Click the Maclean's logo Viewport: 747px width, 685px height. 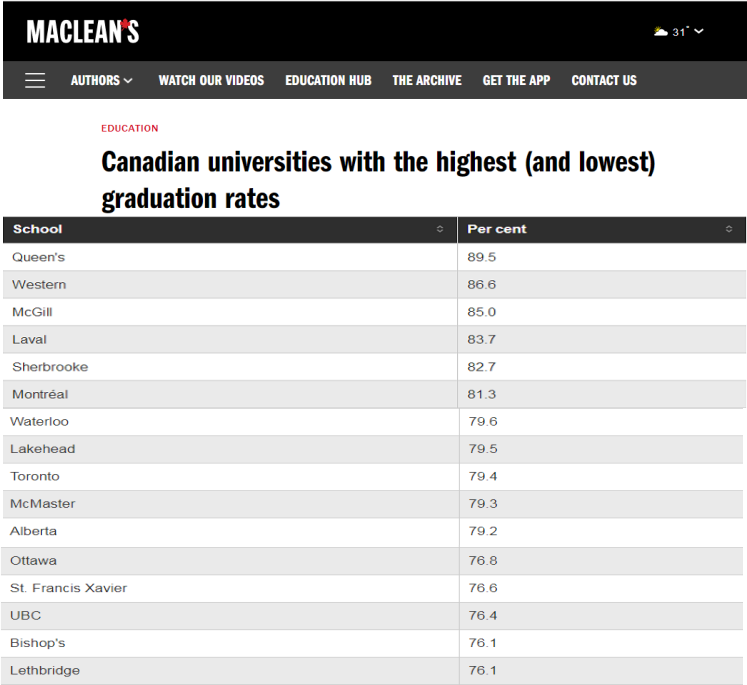(x=83, y=32)
